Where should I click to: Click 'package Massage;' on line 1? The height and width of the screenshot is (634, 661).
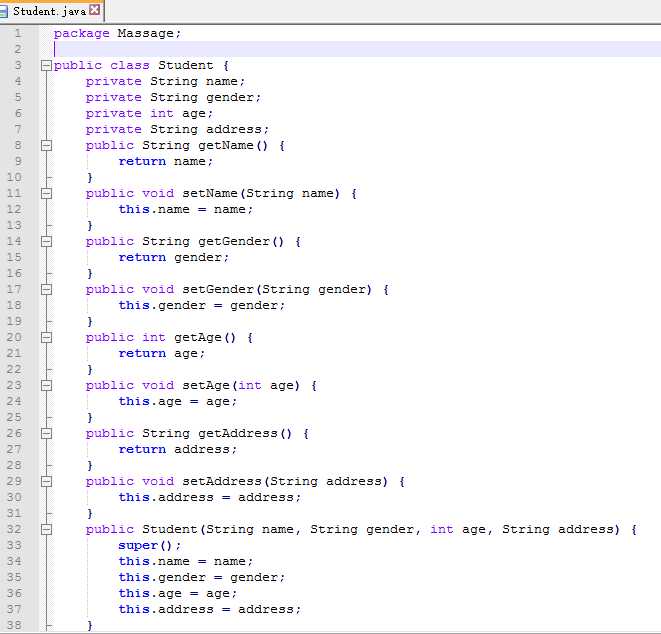117,33
